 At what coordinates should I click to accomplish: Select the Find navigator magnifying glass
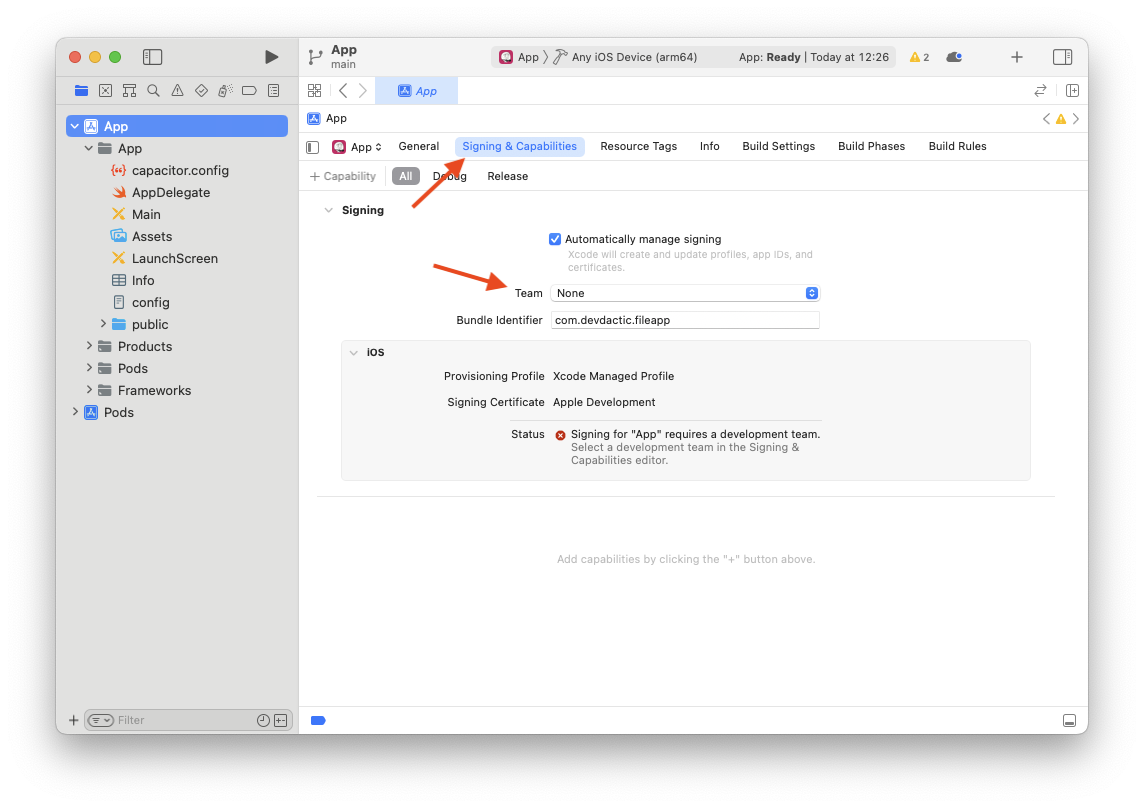point(153,90)
